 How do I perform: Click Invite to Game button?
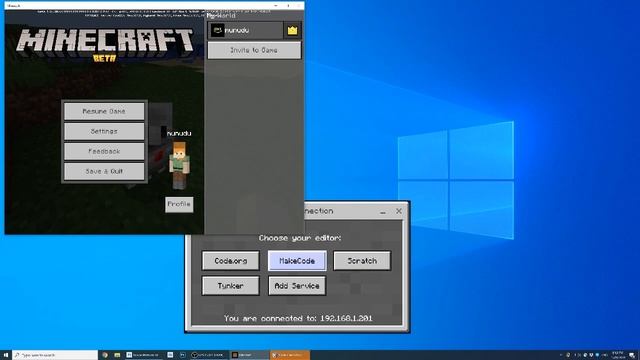[x=254, y=50]
